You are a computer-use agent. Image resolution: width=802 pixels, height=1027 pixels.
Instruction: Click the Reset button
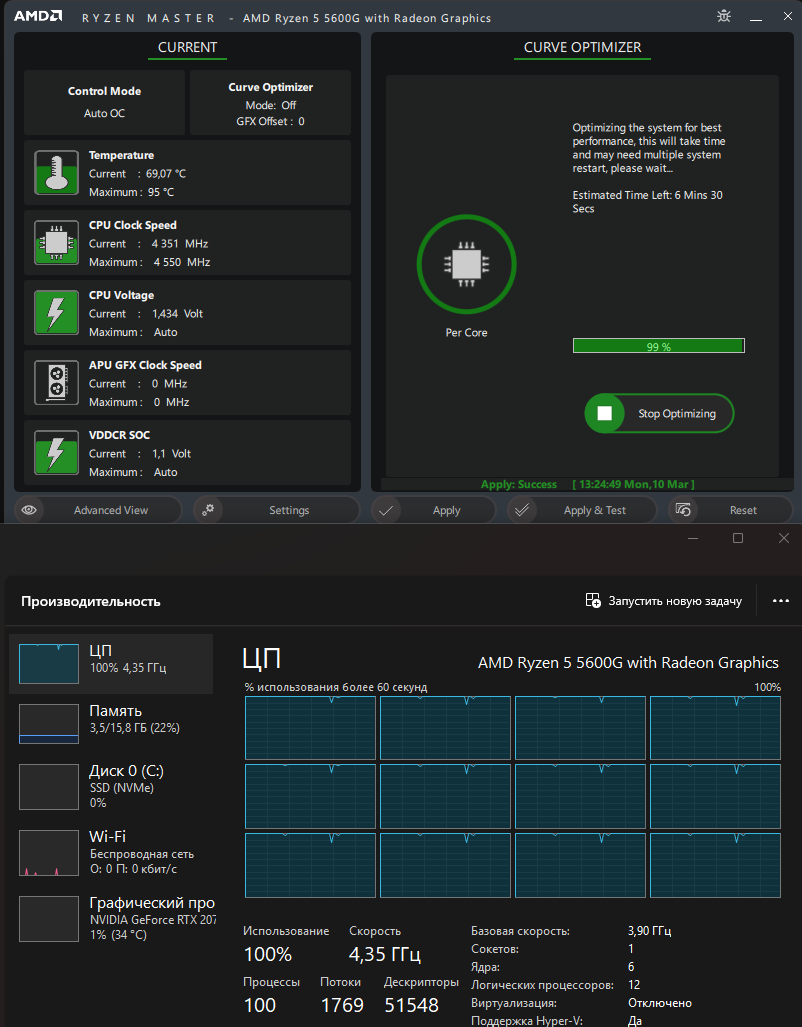coord(730,510)
